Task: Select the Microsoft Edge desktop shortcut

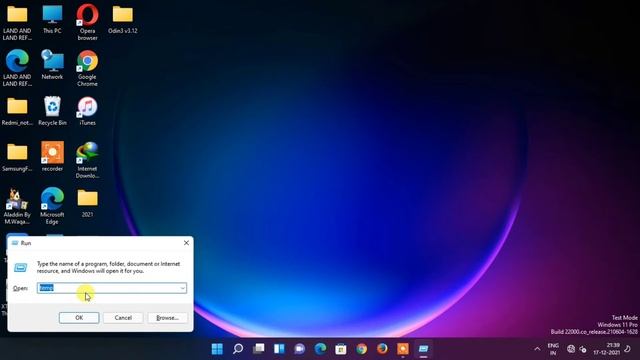Action: [x=52, y=206]
